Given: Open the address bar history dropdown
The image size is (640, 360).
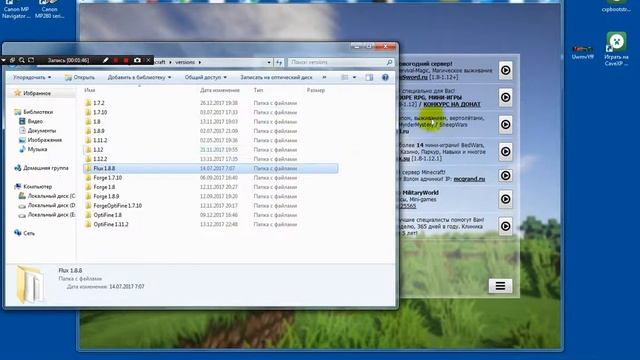Looking at the screenshot, I should point(269,62).
